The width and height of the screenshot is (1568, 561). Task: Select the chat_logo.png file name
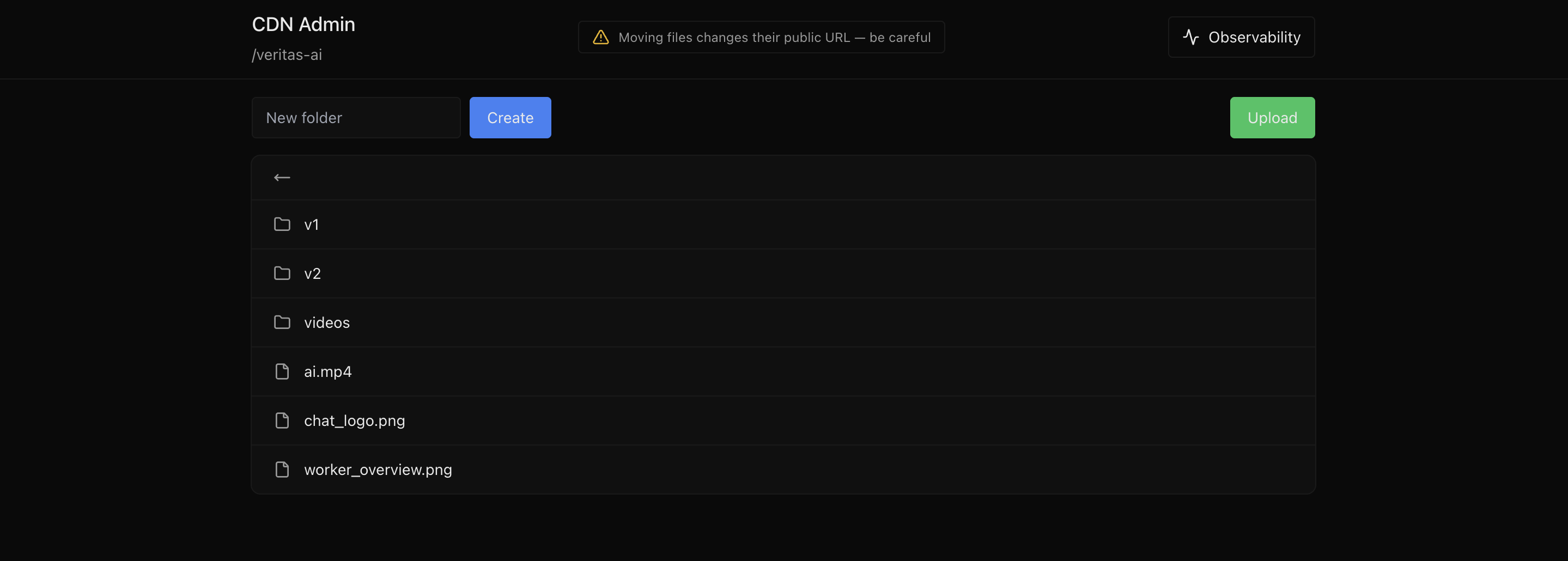354,421
